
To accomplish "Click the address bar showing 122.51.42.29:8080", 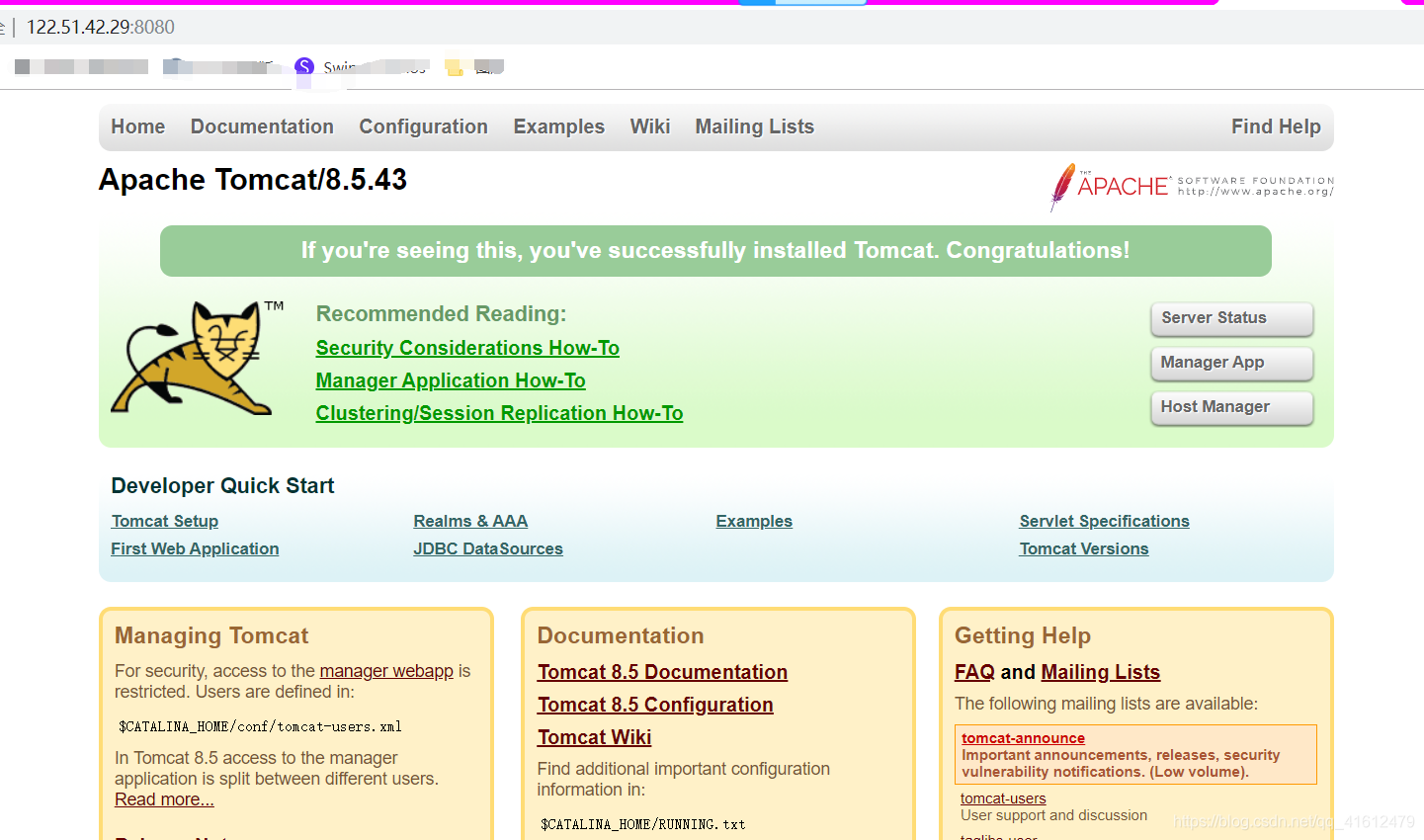I will pyautogui.click(x=101, y=27).
